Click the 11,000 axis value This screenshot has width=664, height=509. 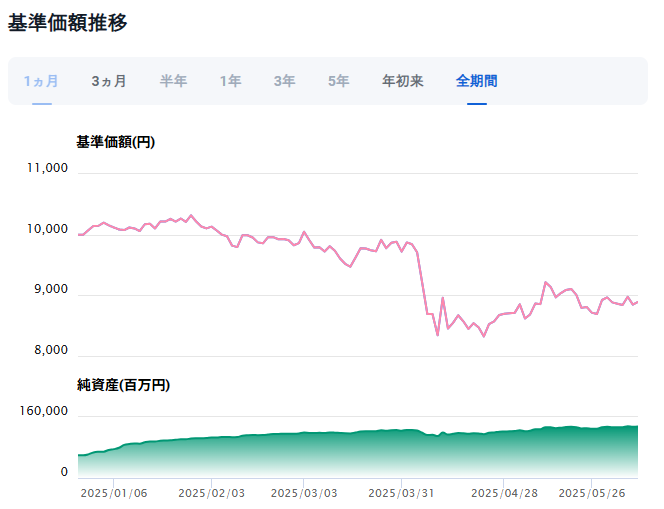[47, 168]
